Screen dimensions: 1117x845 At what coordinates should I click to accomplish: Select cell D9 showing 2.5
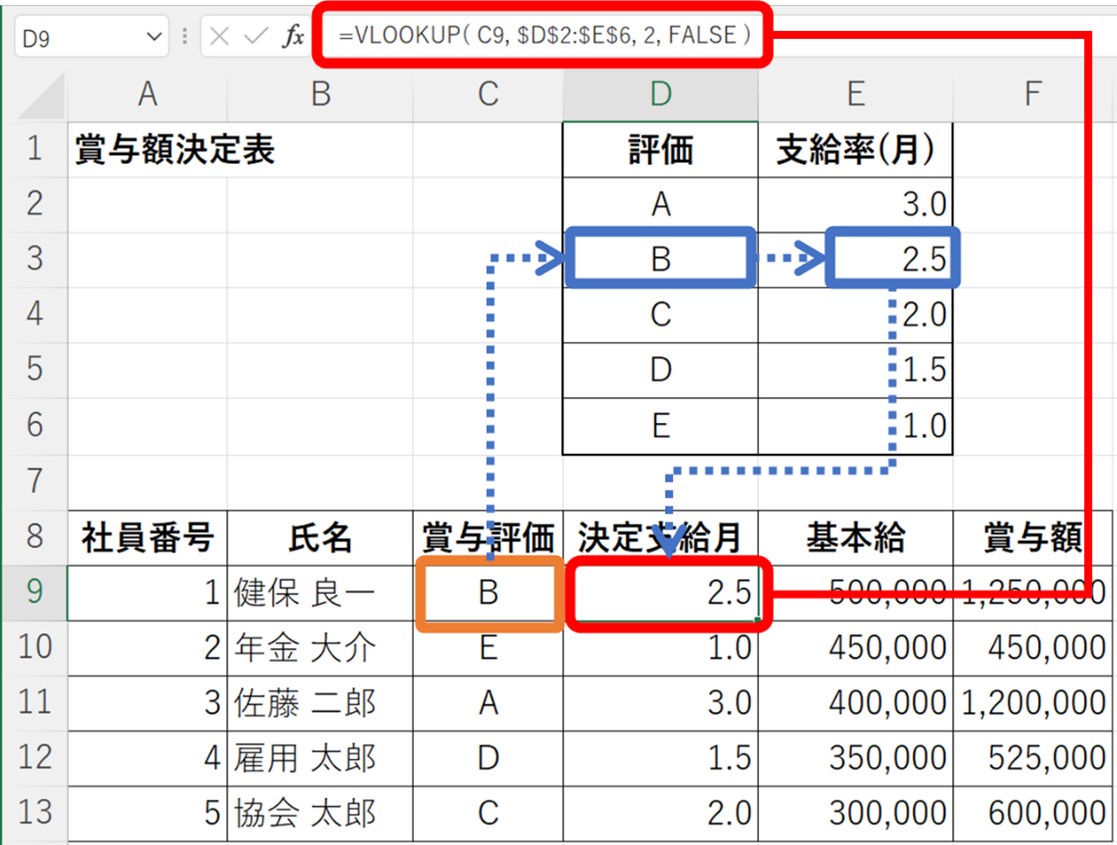coord(660,593)
